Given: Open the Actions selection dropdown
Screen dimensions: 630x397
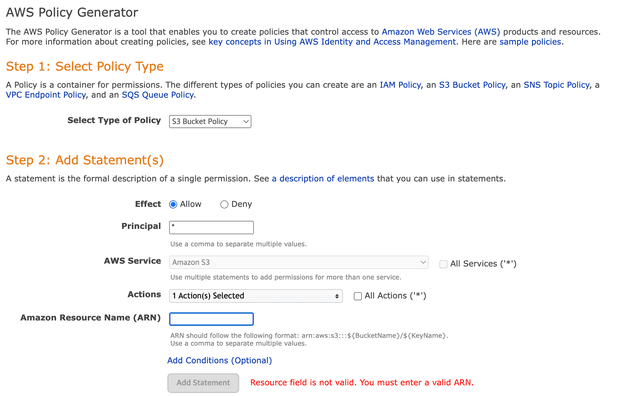Looking at the screenshot, I should (x=256, y=296).
